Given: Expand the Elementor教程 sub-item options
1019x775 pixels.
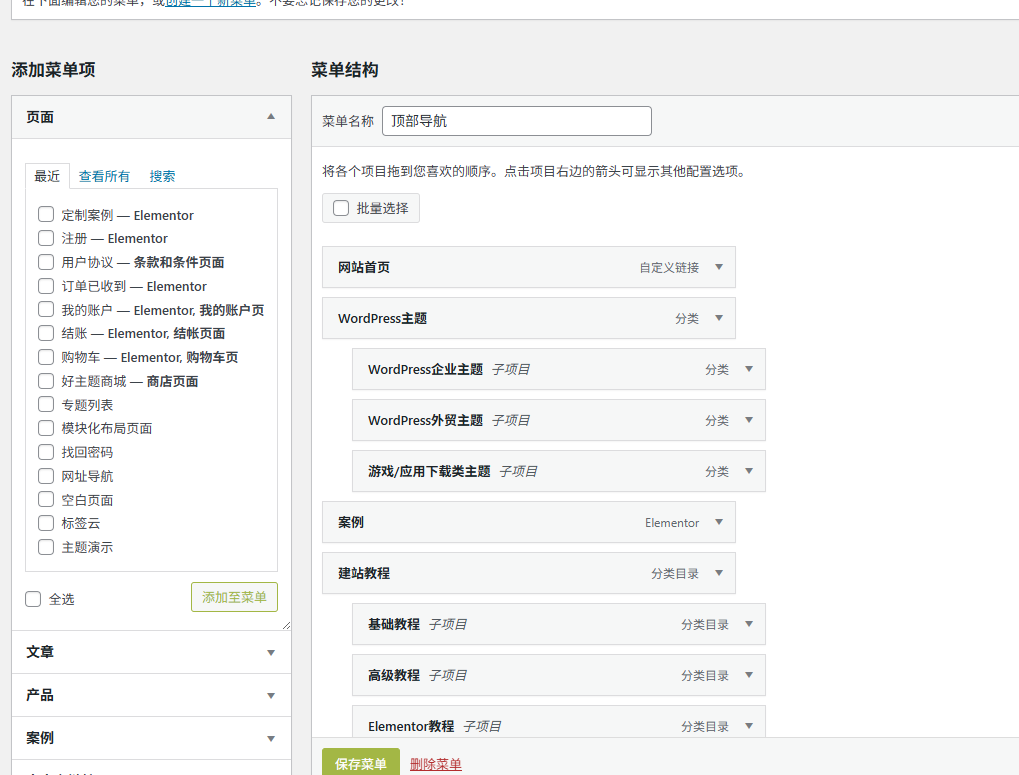Looking at the screenshot, I should click(x=749, y=726).
